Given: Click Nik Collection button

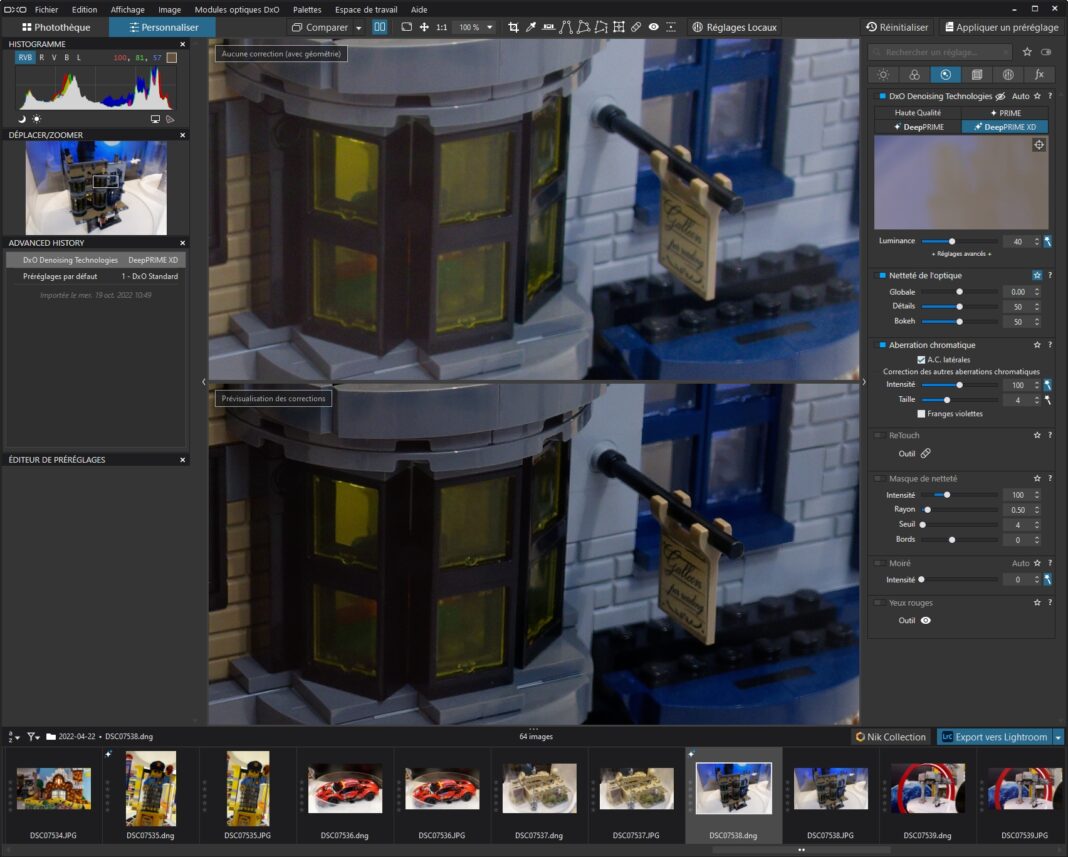Looking at the screenshot, I should tap(891, 737).
